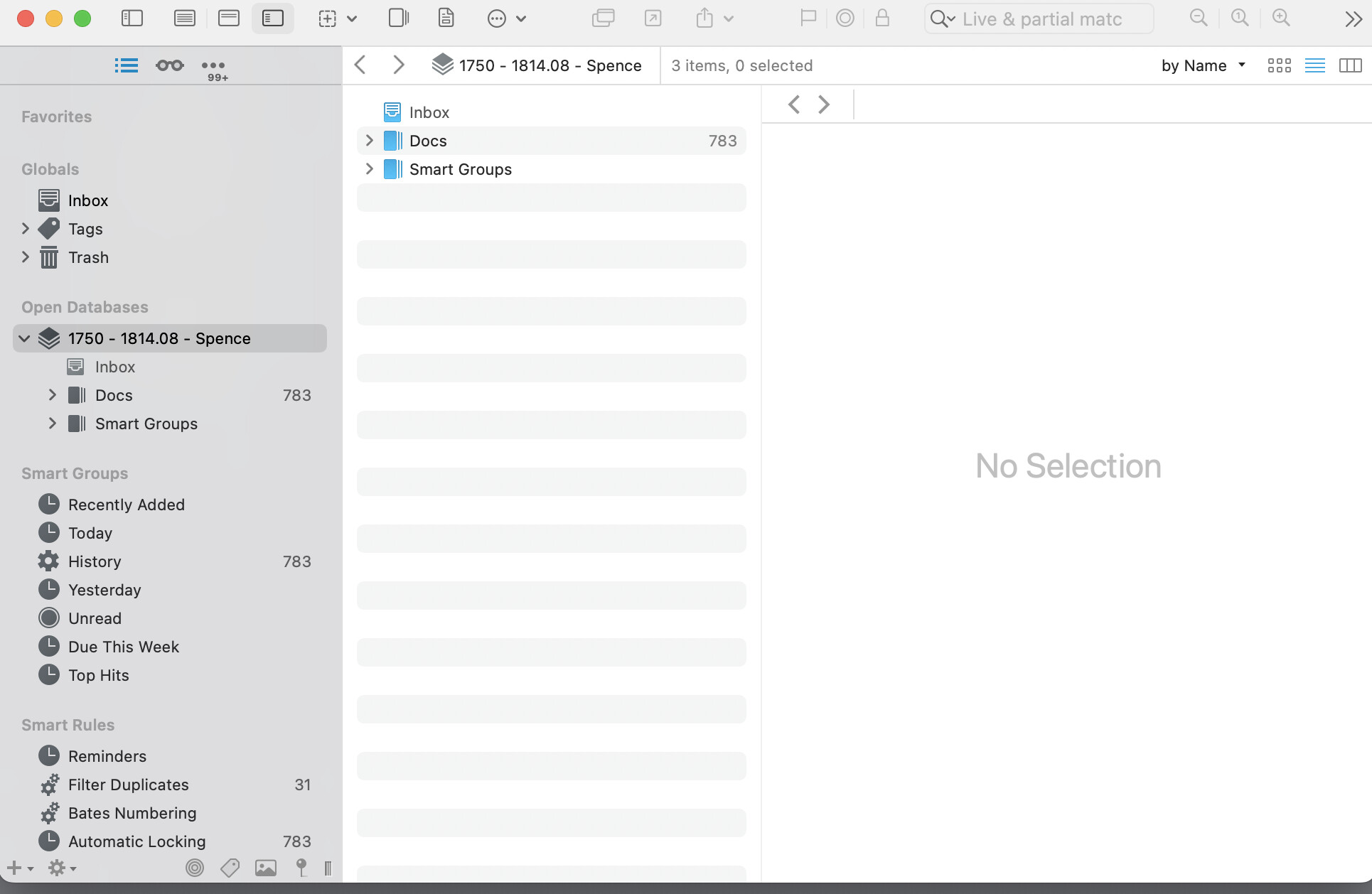Show the Navigate sidebar list icon
This screenshot has height=894, width=1372.
(x=127, y=65)
